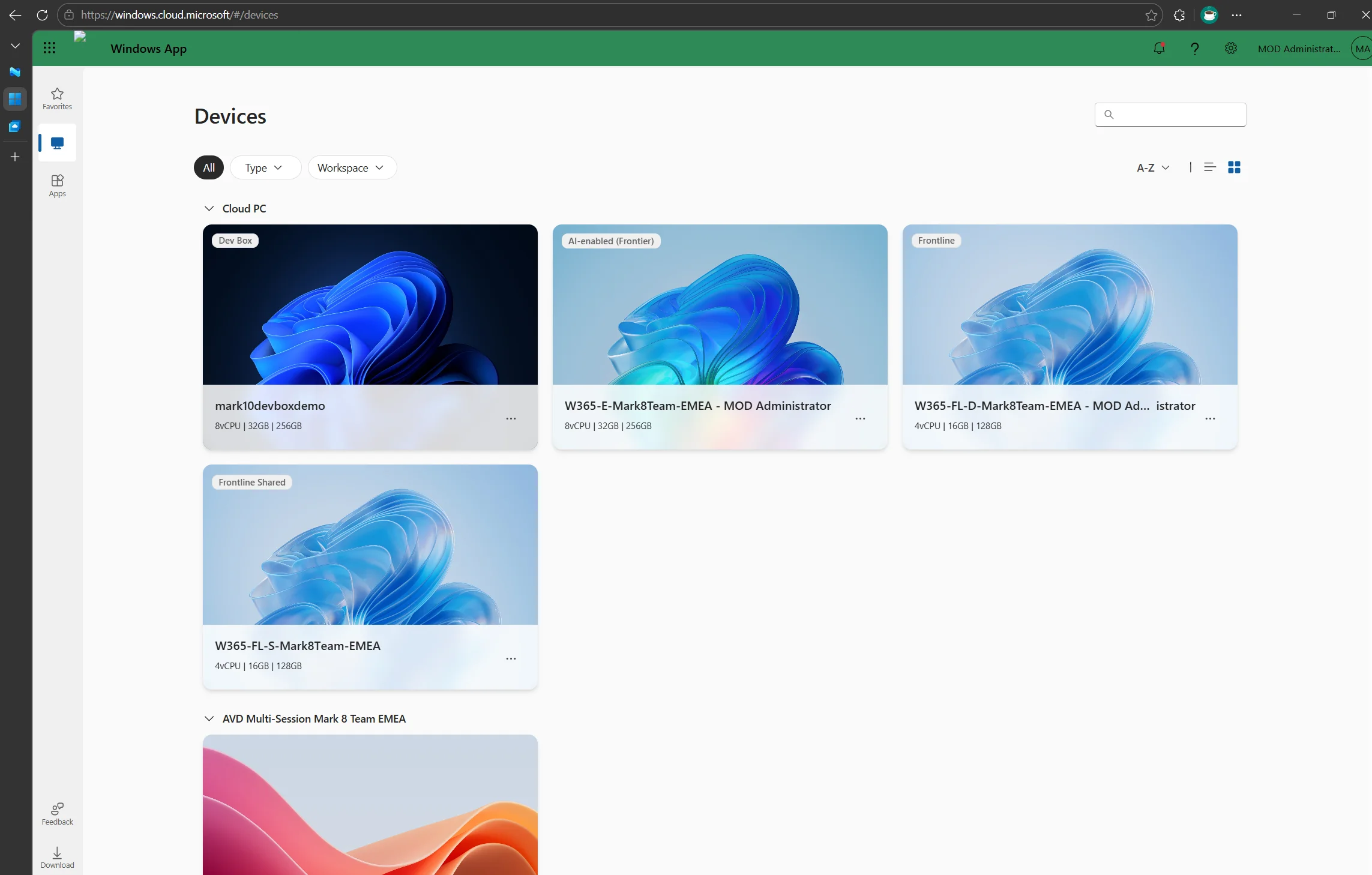The height and width of the screenshot is (875, 1372).
Task: Bookmark the page with the browser star
Action: pos(1151,15)
